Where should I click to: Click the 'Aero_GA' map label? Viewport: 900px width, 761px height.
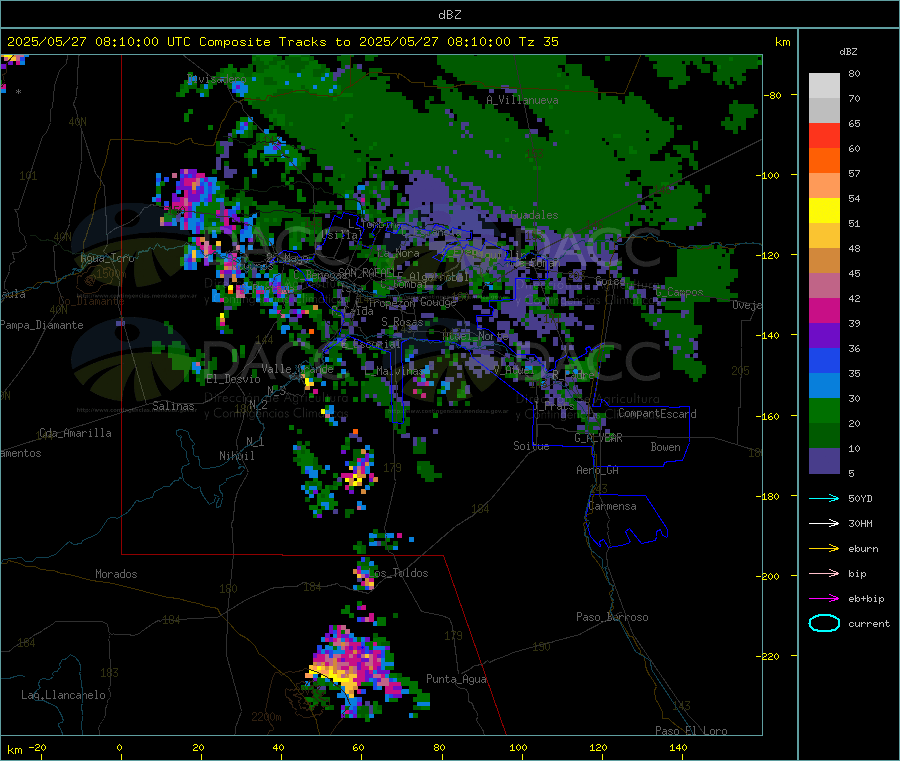pyautogui.click(x=597, y=470)
